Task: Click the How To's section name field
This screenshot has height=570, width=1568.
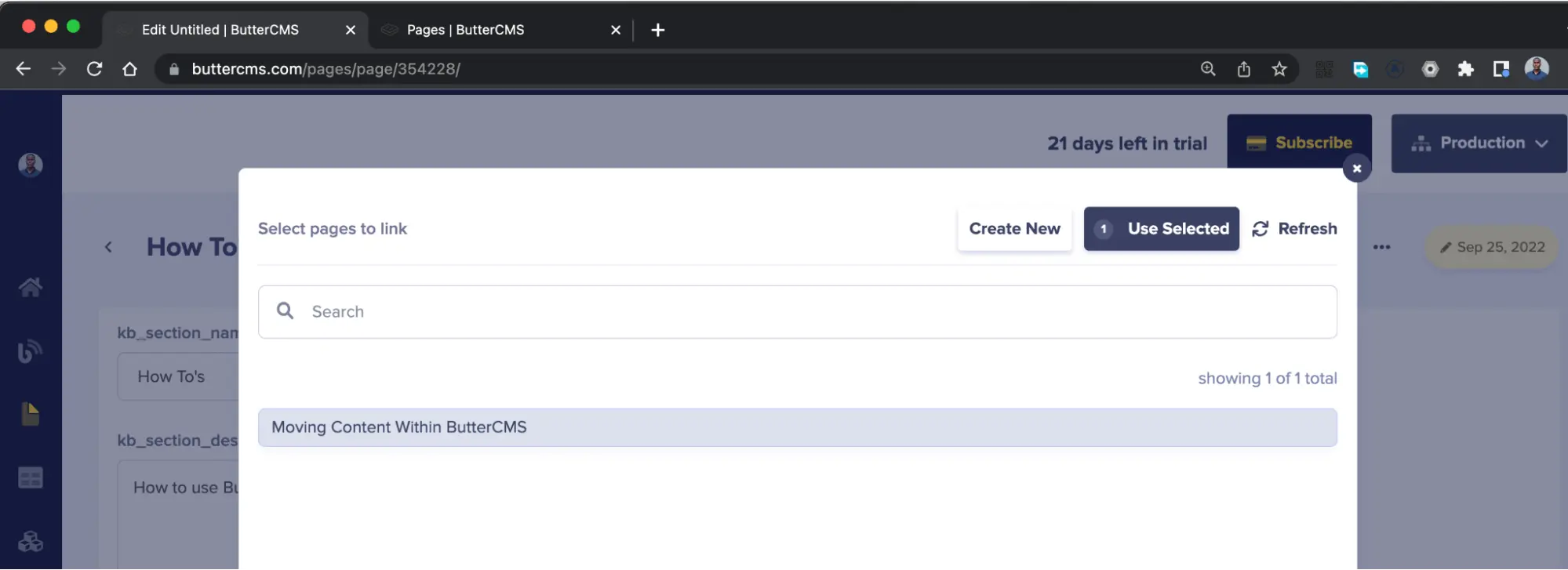Action: [x=178, y=376]
